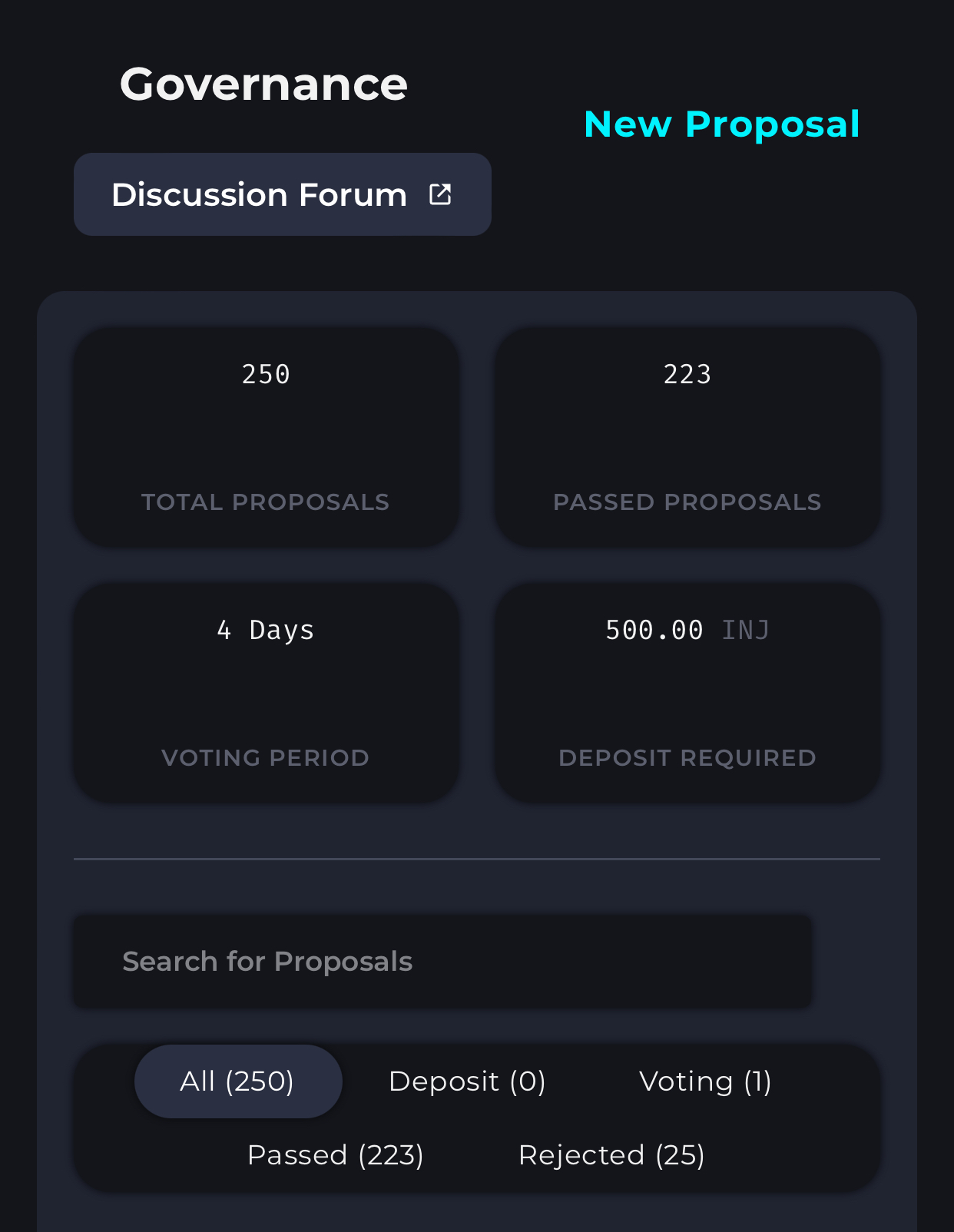
Task: Show proposals in the Voting (1) tab
Action: [x=705, y=1081]
